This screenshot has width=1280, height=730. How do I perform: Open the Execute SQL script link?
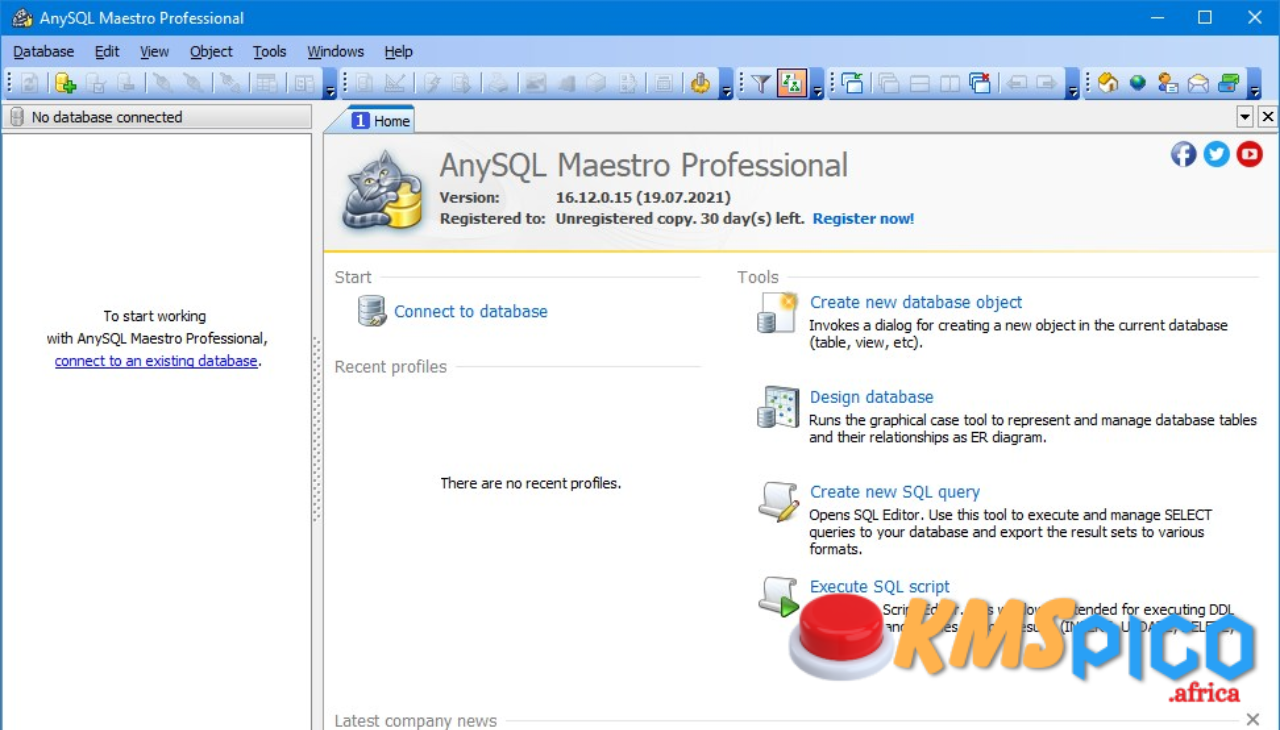click(x=880, y=587)
